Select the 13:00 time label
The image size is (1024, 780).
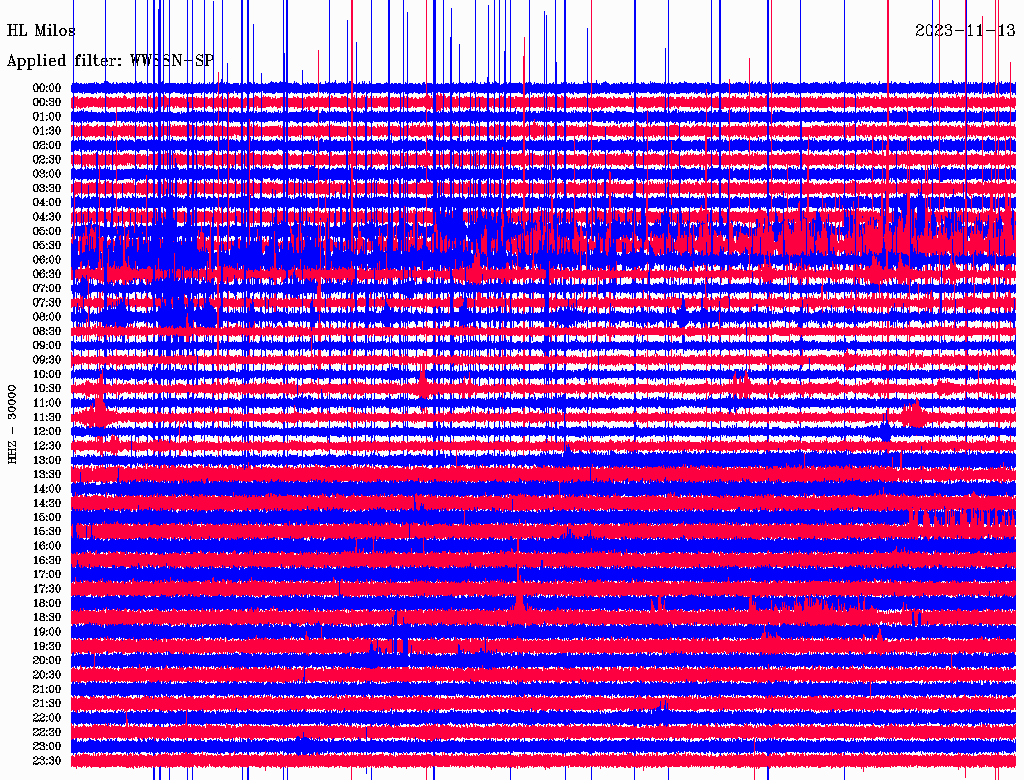click(x=47, y=460)
